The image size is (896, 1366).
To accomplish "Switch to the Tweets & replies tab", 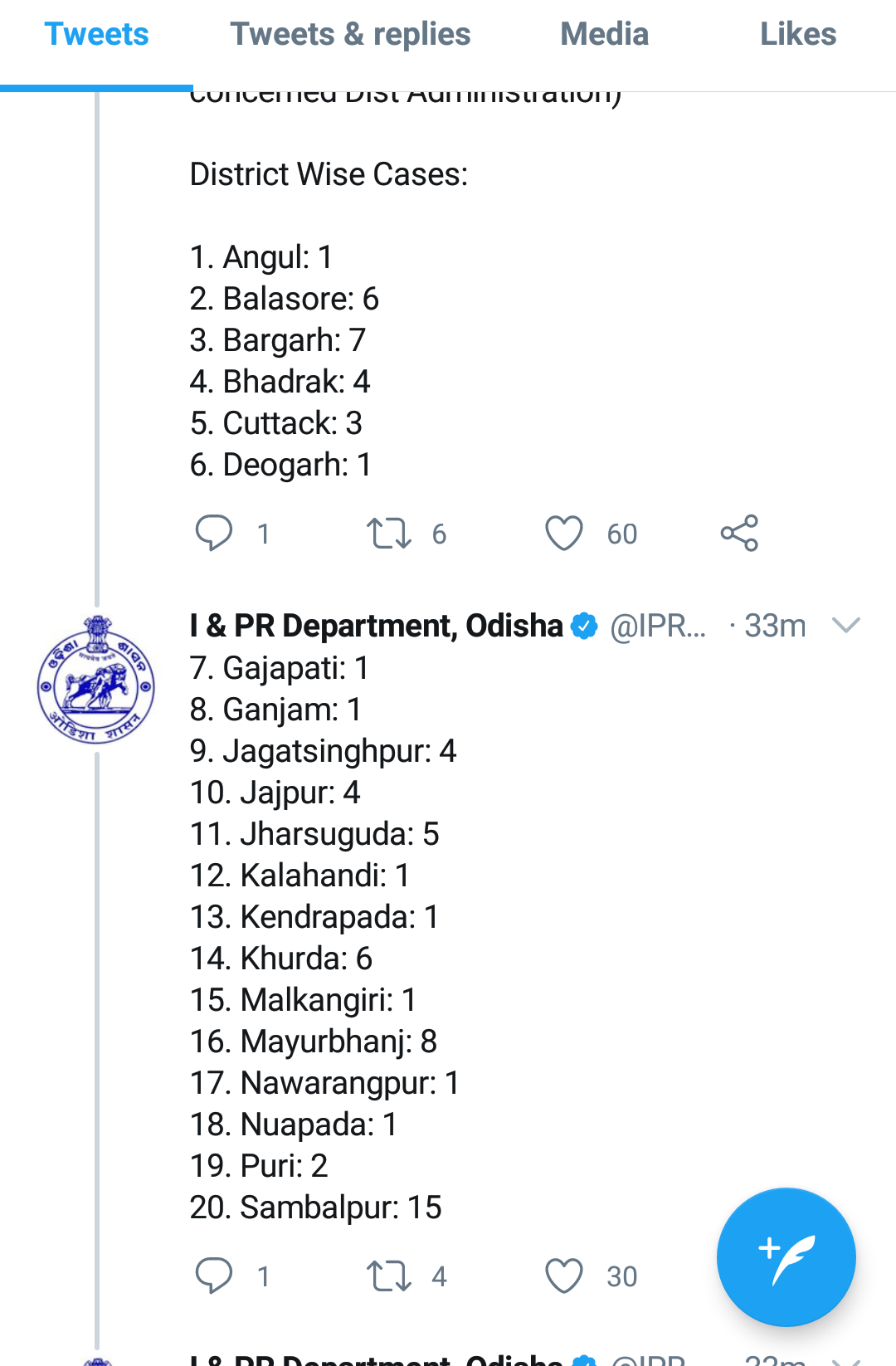I will coord(350,35).
